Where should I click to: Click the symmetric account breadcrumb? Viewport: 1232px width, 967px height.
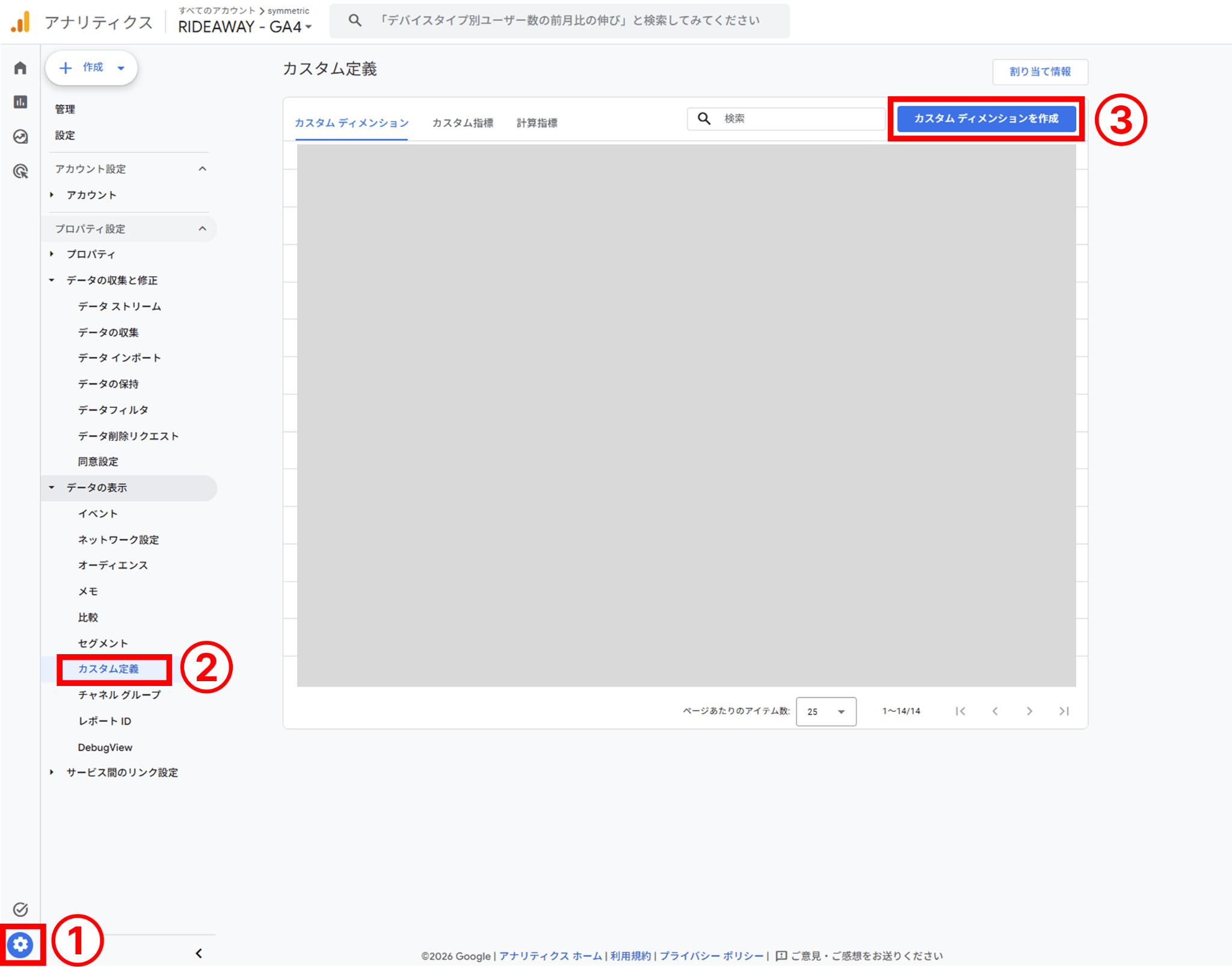(x=288, y=10)
